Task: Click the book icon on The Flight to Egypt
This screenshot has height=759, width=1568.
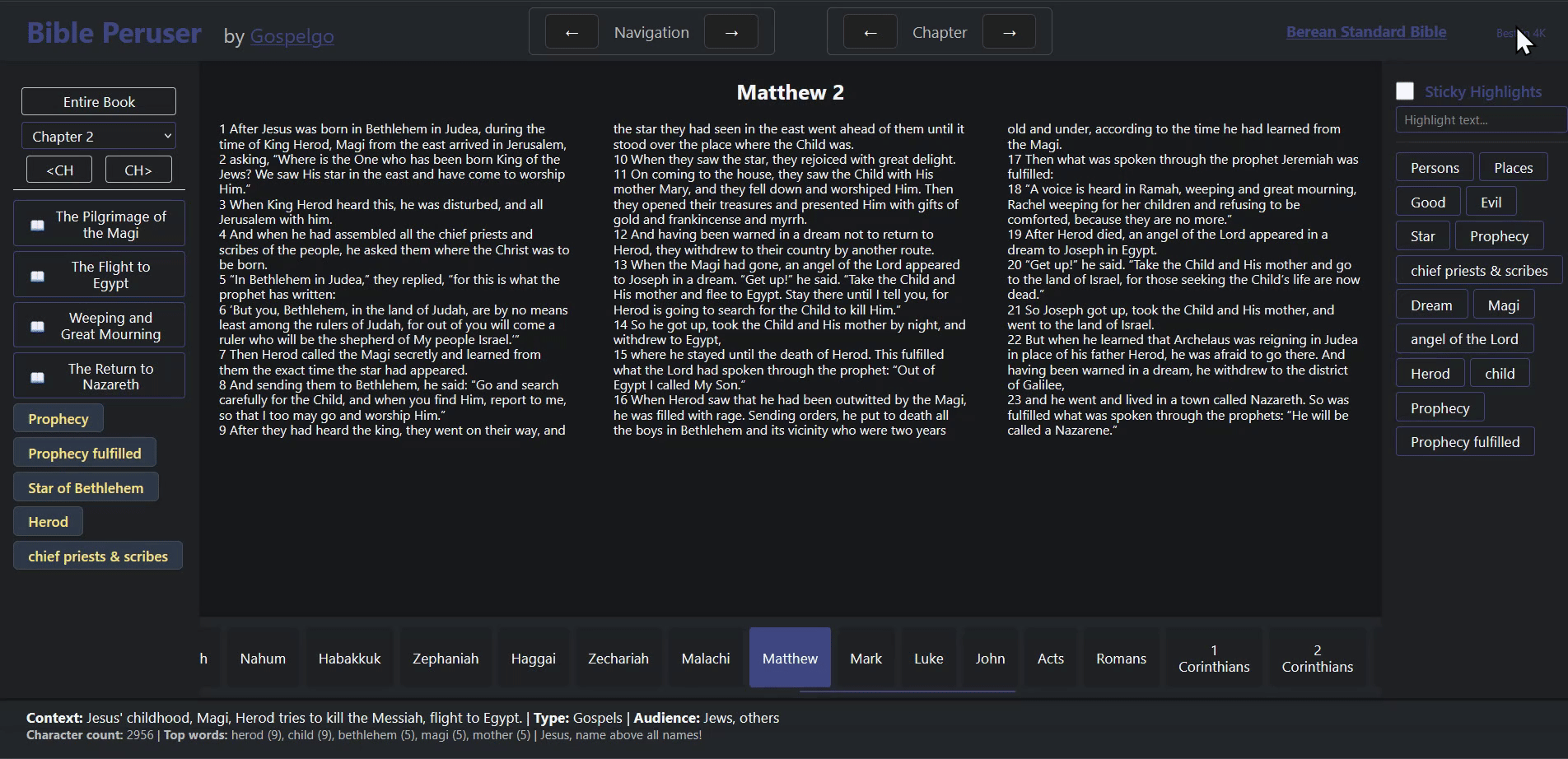Action: pos(37,277)
